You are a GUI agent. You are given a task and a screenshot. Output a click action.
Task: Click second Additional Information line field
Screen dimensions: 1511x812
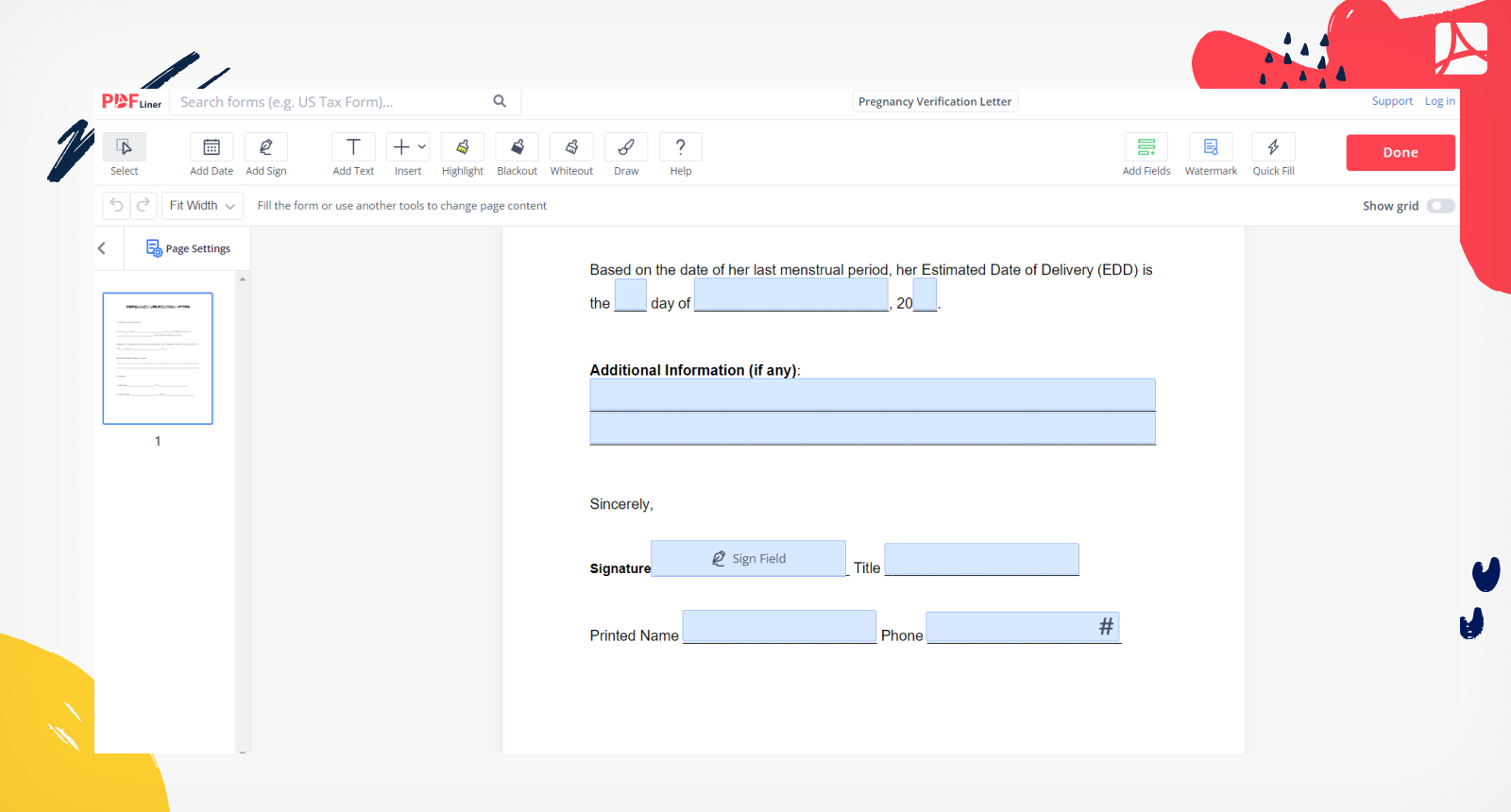pos(873,428)
